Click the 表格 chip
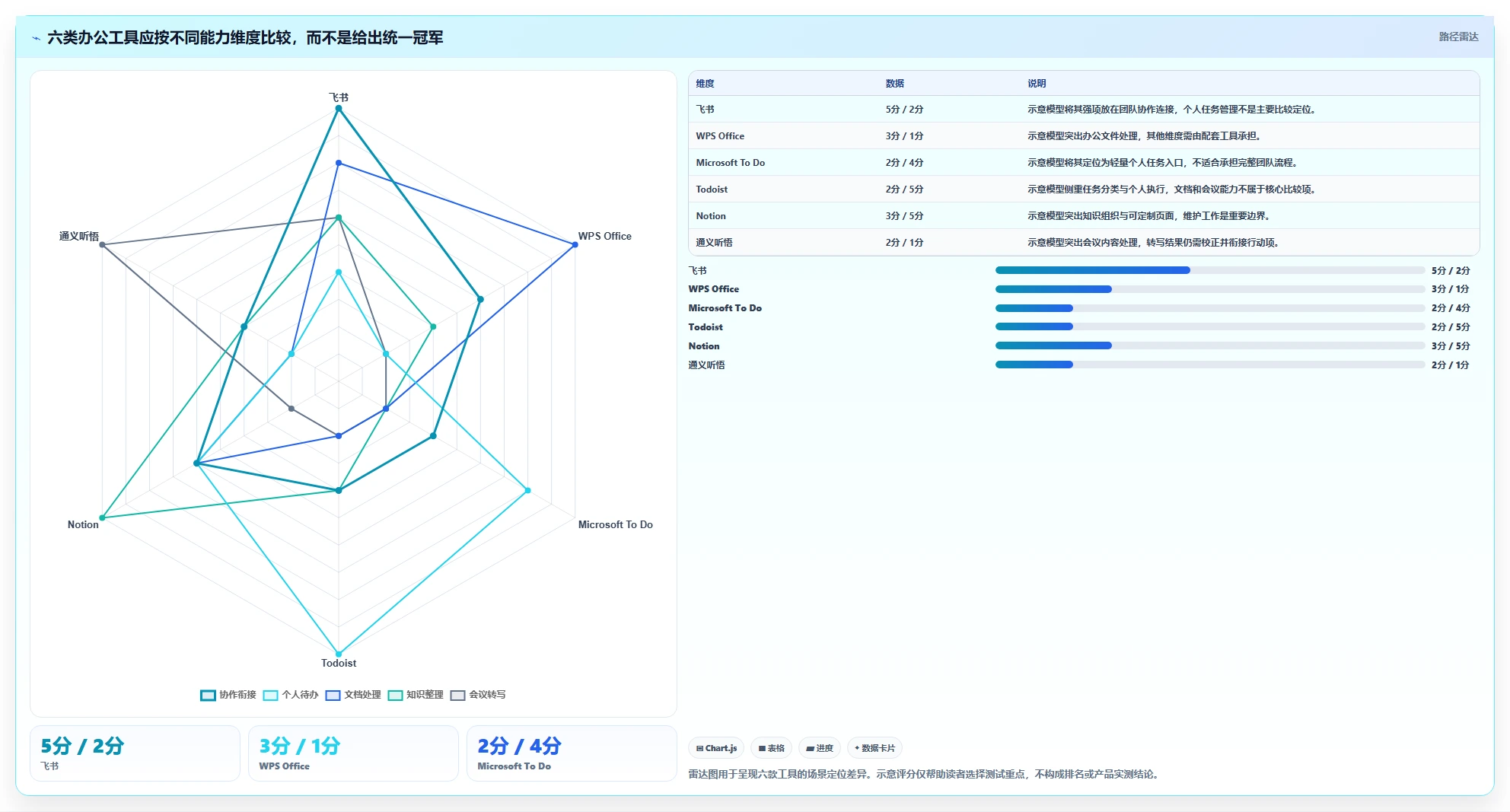The image size is (1510, 812). point(771,748)
